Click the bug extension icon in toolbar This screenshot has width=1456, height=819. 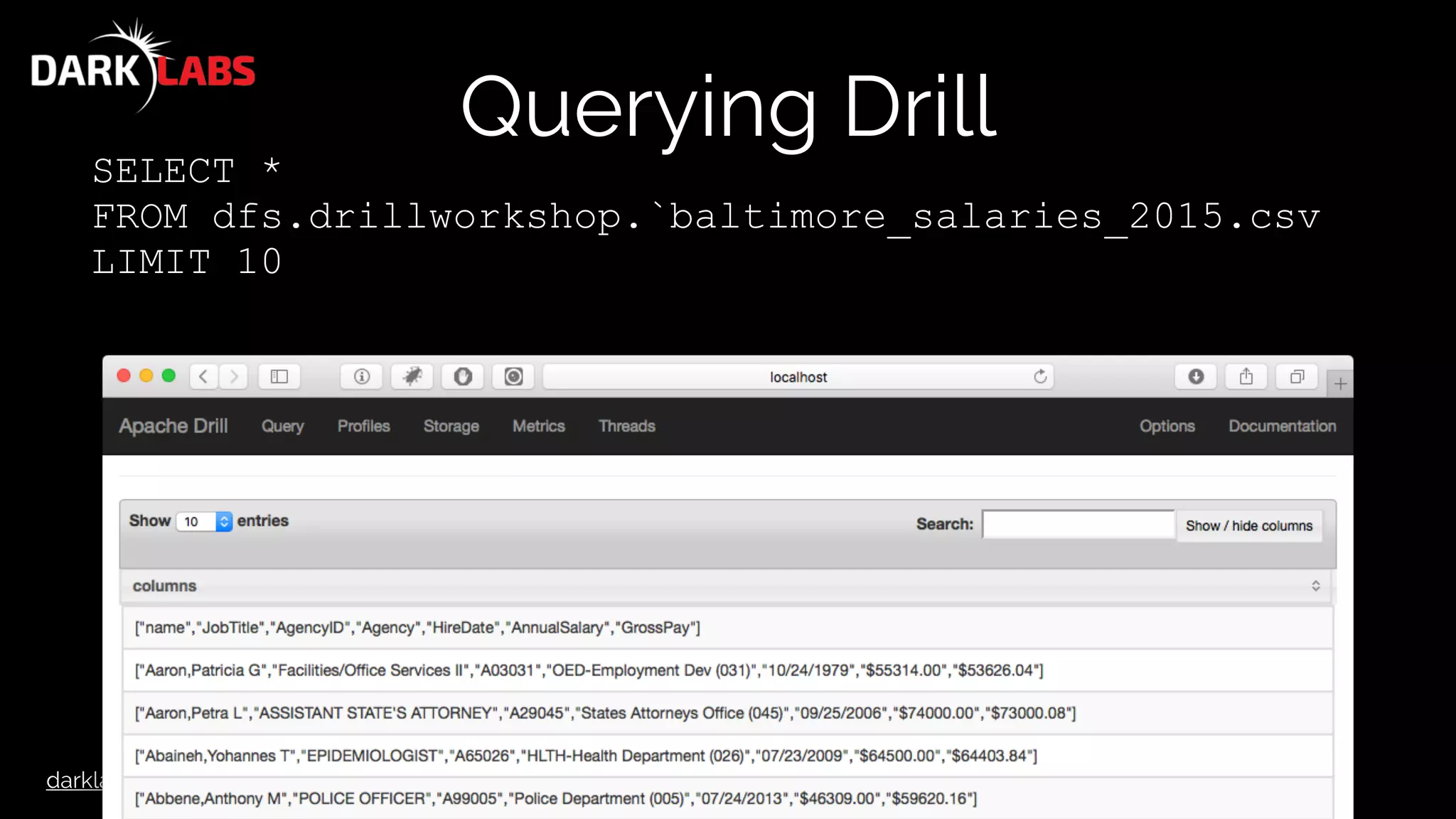click(x=412, y=376)
